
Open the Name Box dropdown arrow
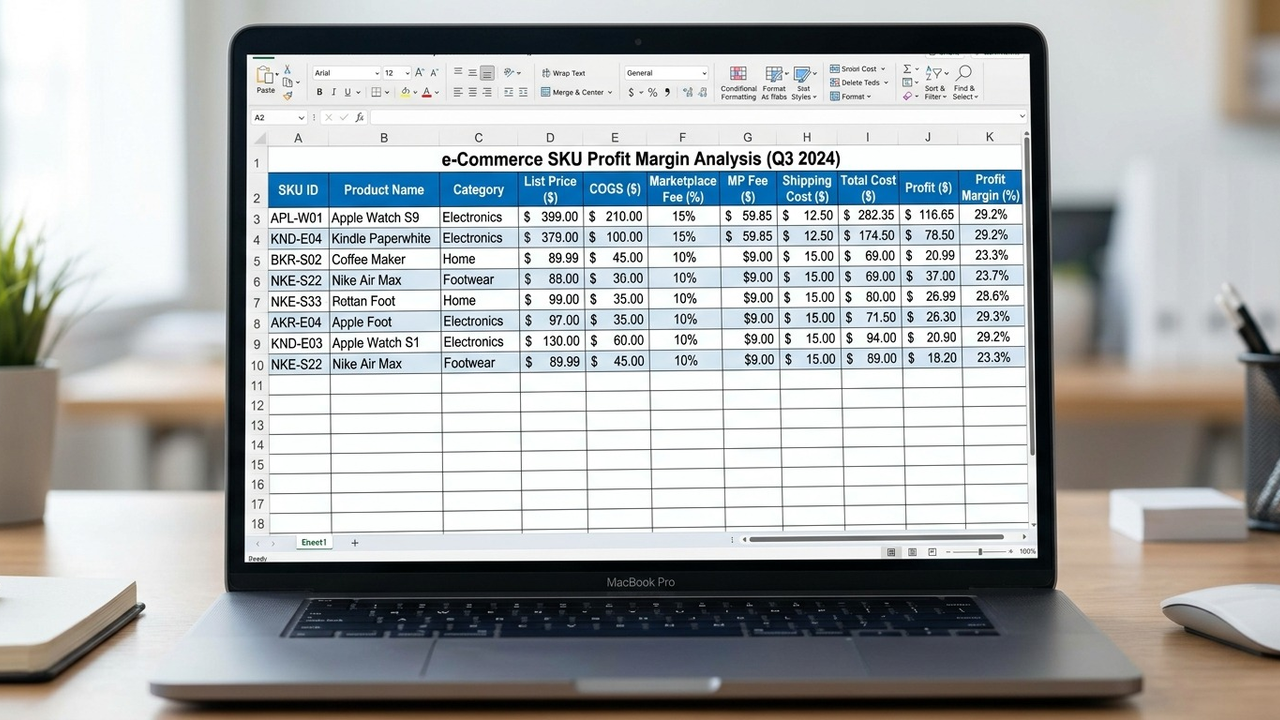[x=301, y=117]
